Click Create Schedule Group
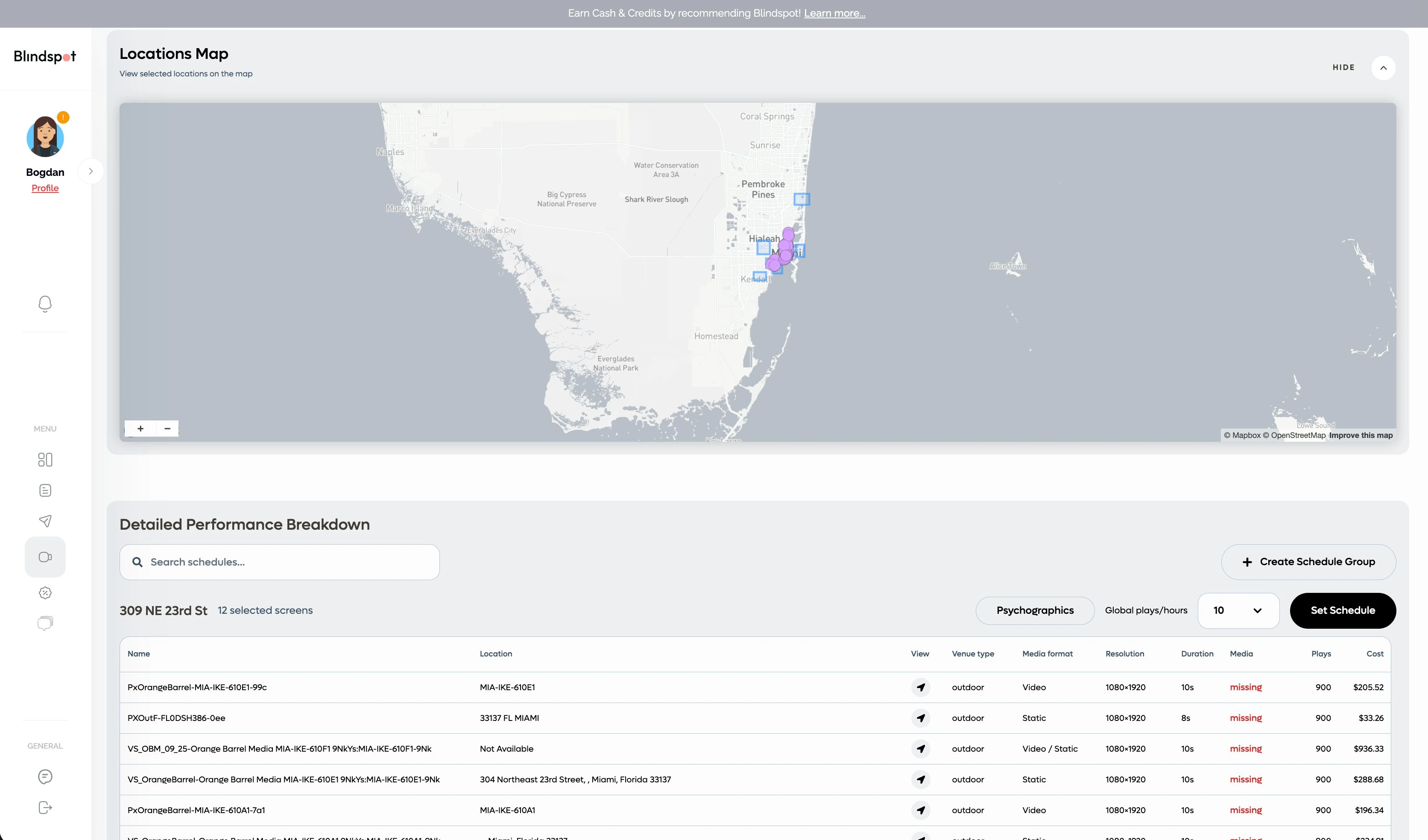The height and width of the screenshot is (840, 1428). 1308,562
